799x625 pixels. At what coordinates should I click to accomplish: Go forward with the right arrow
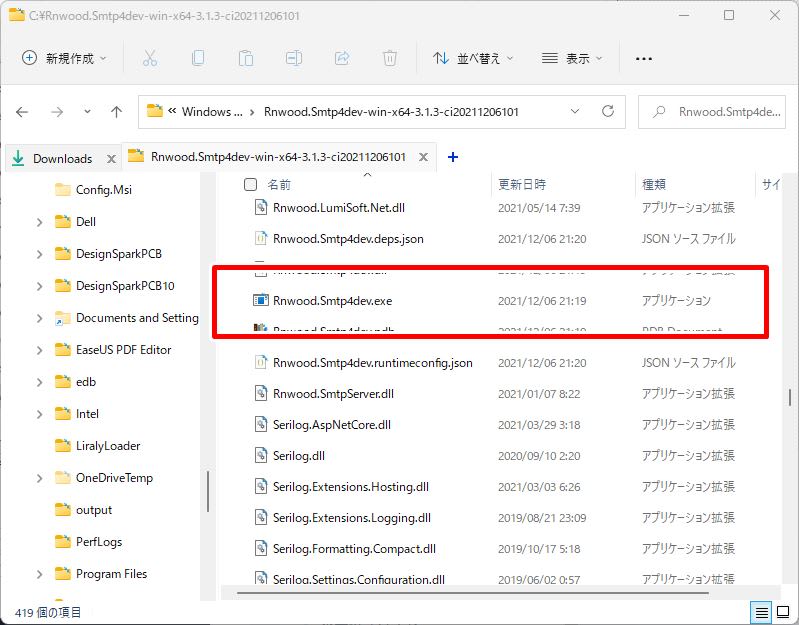click(x=57, y=112)
